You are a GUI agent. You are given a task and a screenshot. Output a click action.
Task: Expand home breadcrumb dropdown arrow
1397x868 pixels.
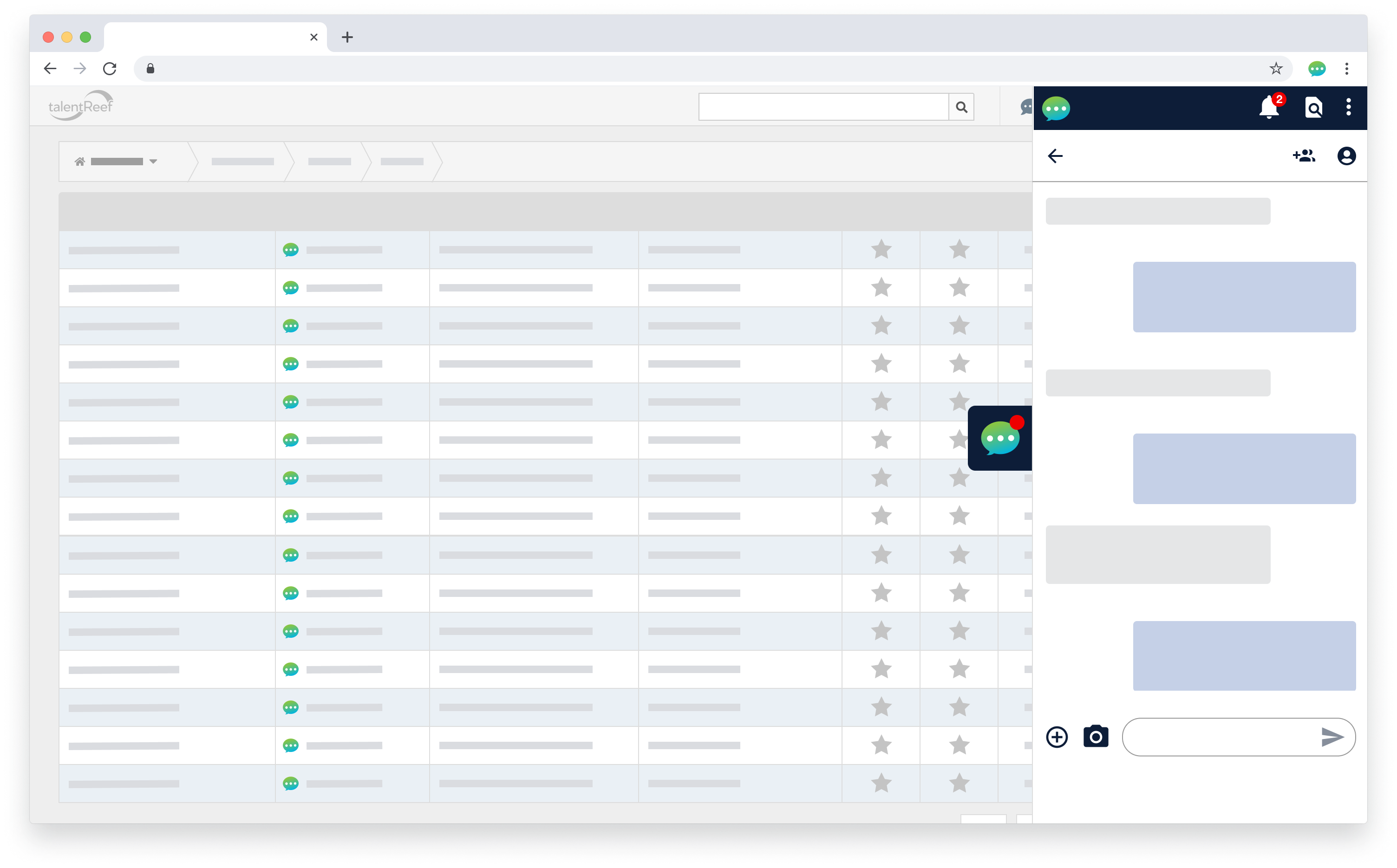click(x=153, y=162)
